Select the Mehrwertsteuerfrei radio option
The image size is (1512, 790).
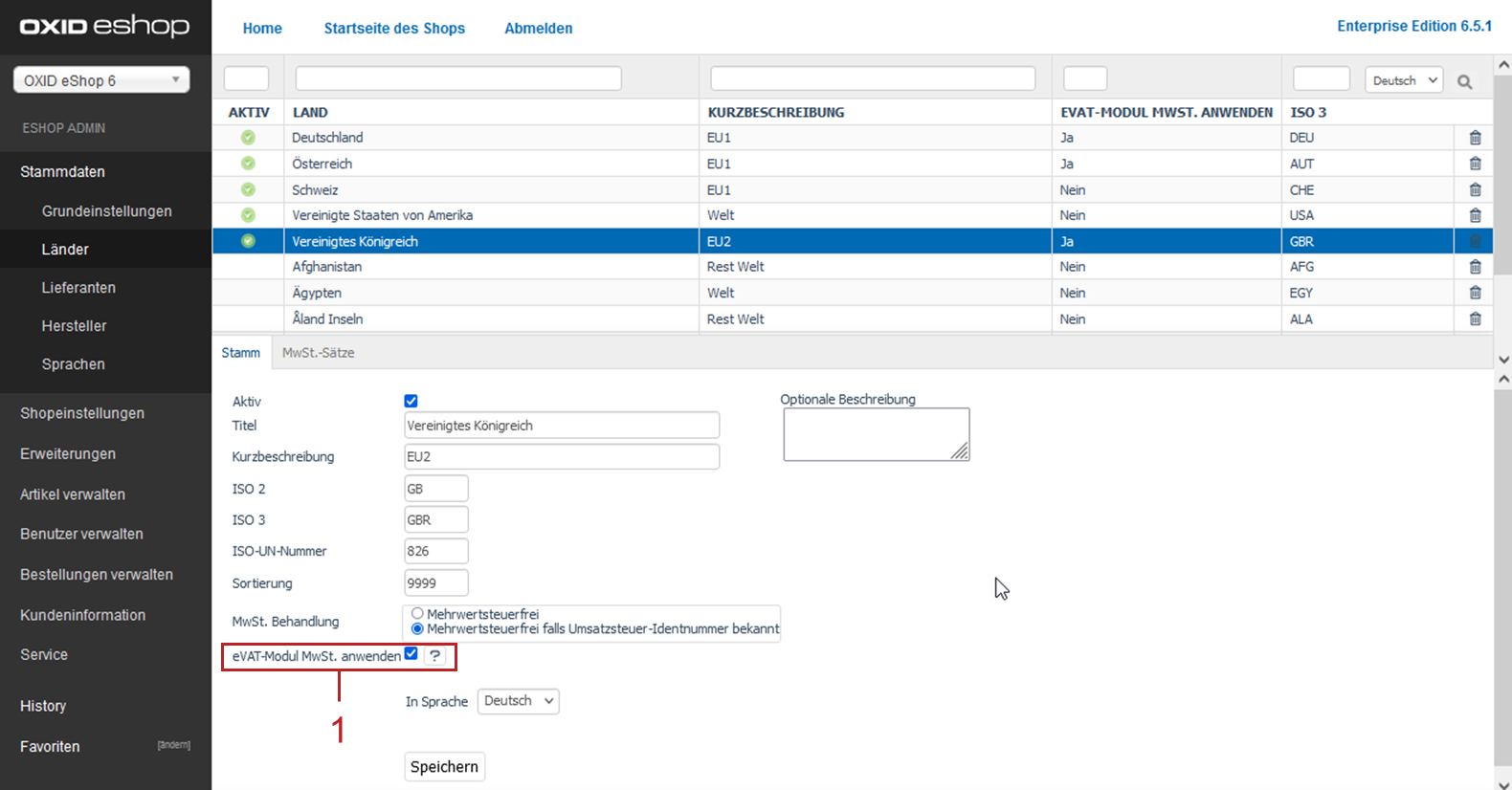tap(417, 614)
